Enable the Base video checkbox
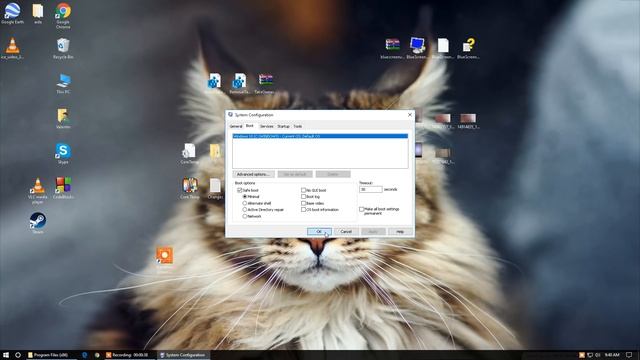The width and height of the screenshot is (640, 360). coord(303,203)
